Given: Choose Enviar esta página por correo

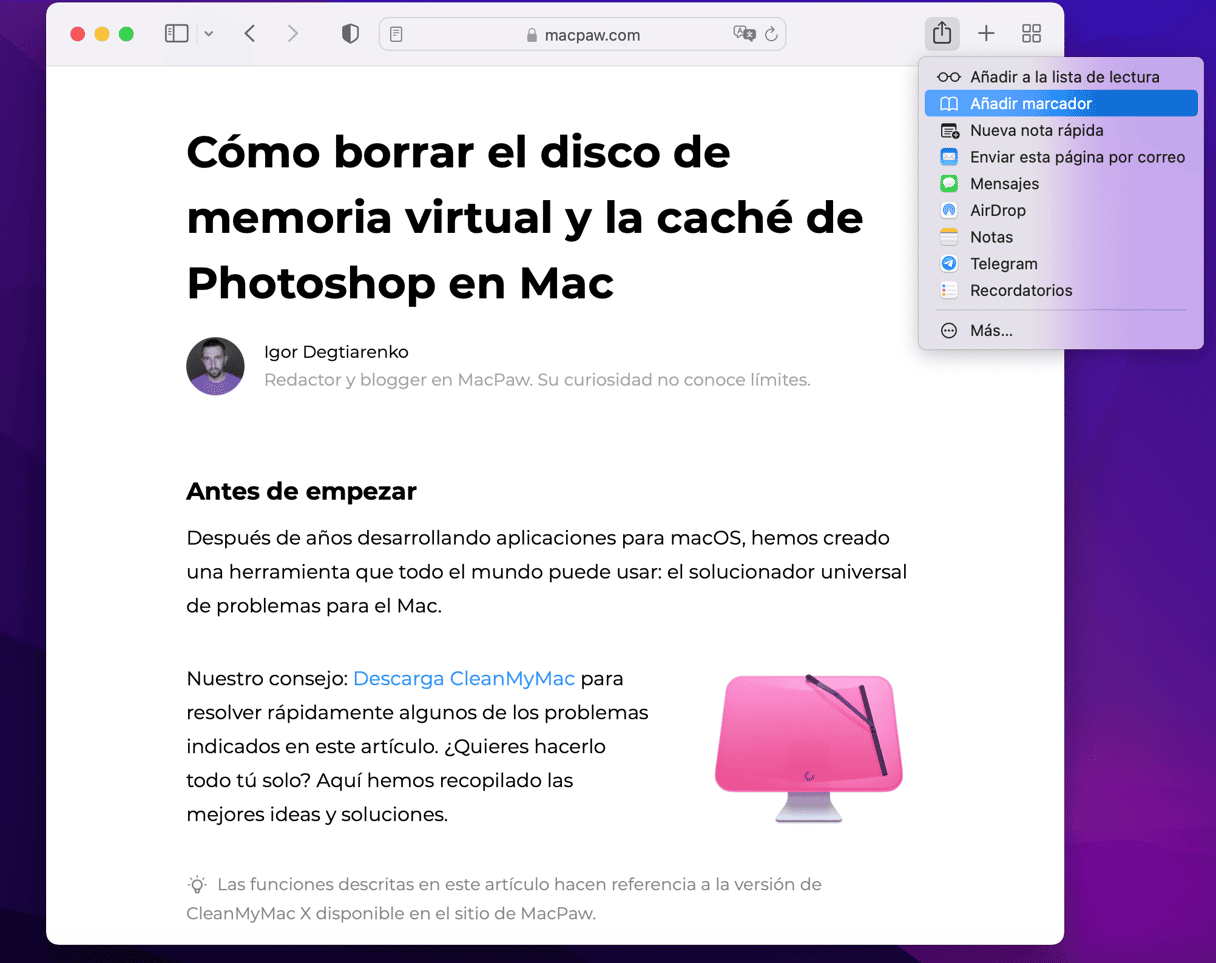Looking at the screenshot, I should (1061, 157).
